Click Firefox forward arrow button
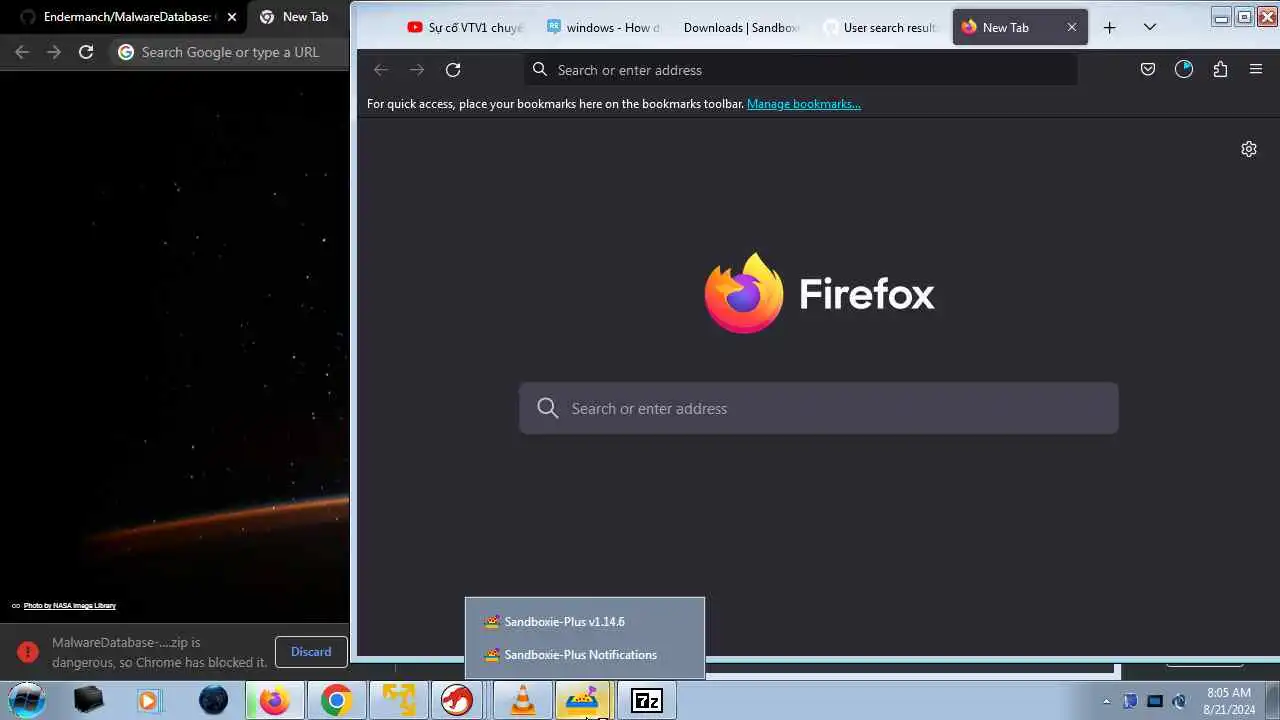This screenshot has width=1280, height=720. (x=417, y=70)
